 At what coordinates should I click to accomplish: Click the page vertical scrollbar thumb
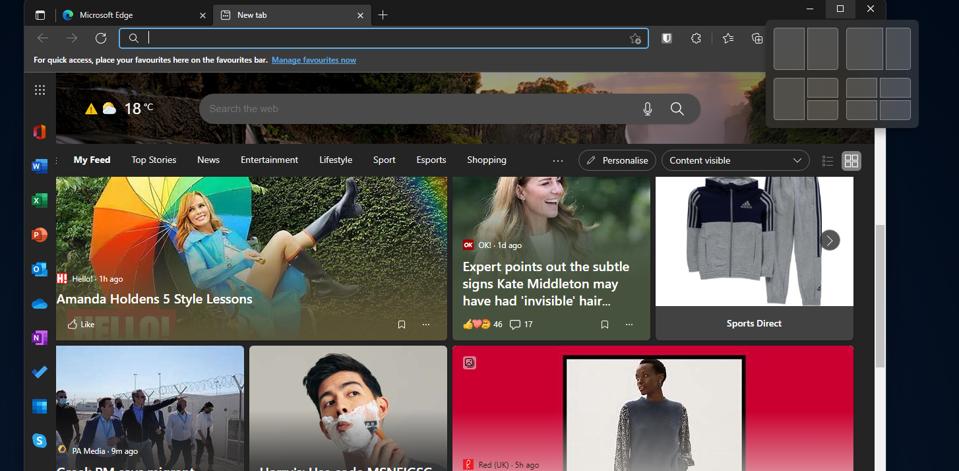click(x=879, y=296)
